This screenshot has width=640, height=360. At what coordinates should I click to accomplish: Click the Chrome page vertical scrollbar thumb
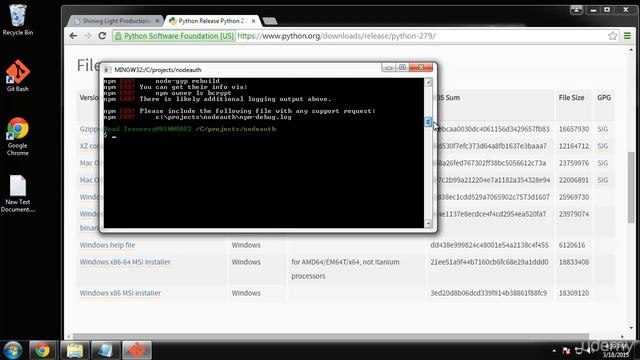631,188
